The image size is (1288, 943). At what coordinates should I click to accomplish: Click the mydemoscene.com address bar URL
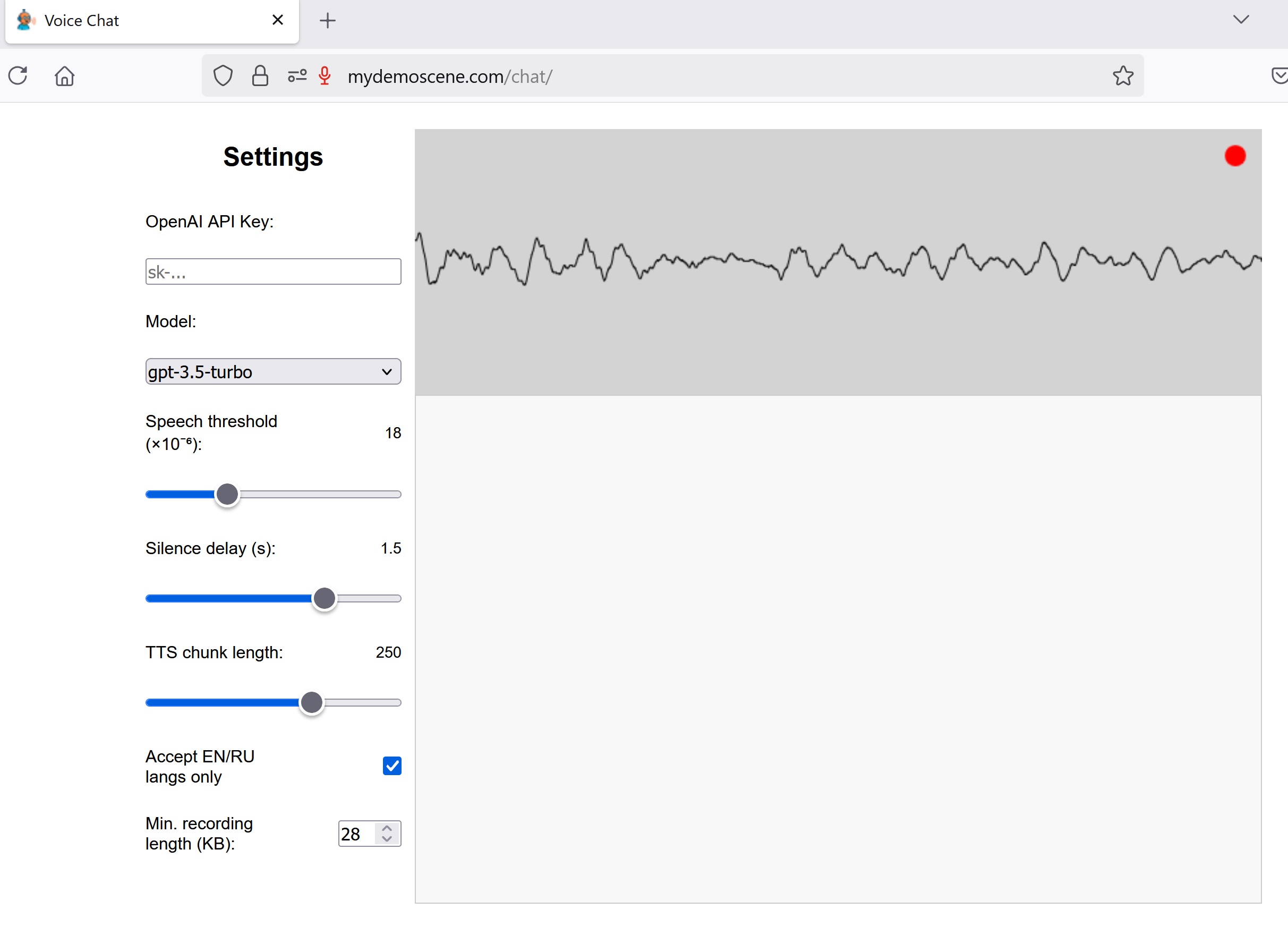click(450, 75)
